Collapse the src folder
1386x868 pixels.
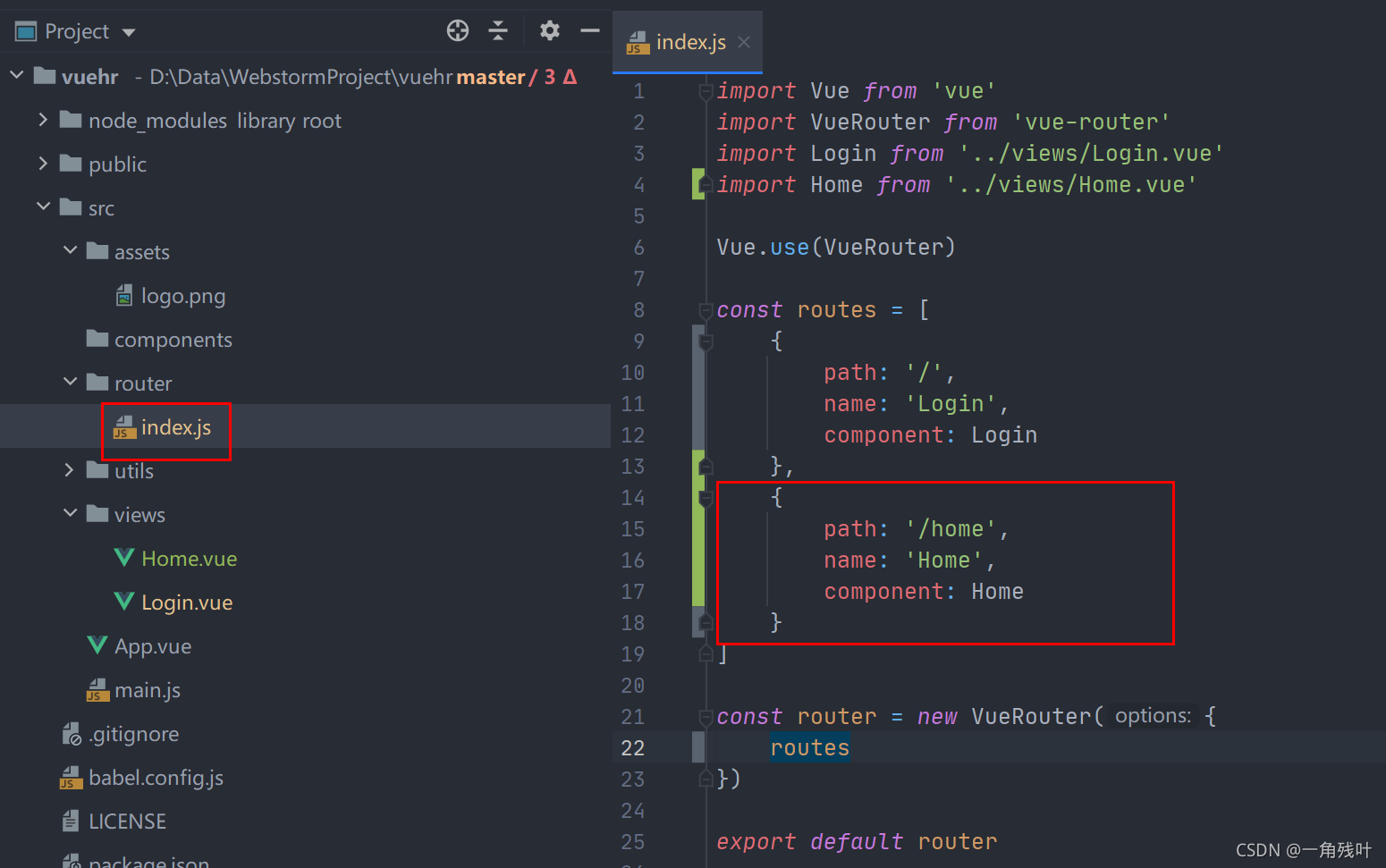(x=43, y=206)
